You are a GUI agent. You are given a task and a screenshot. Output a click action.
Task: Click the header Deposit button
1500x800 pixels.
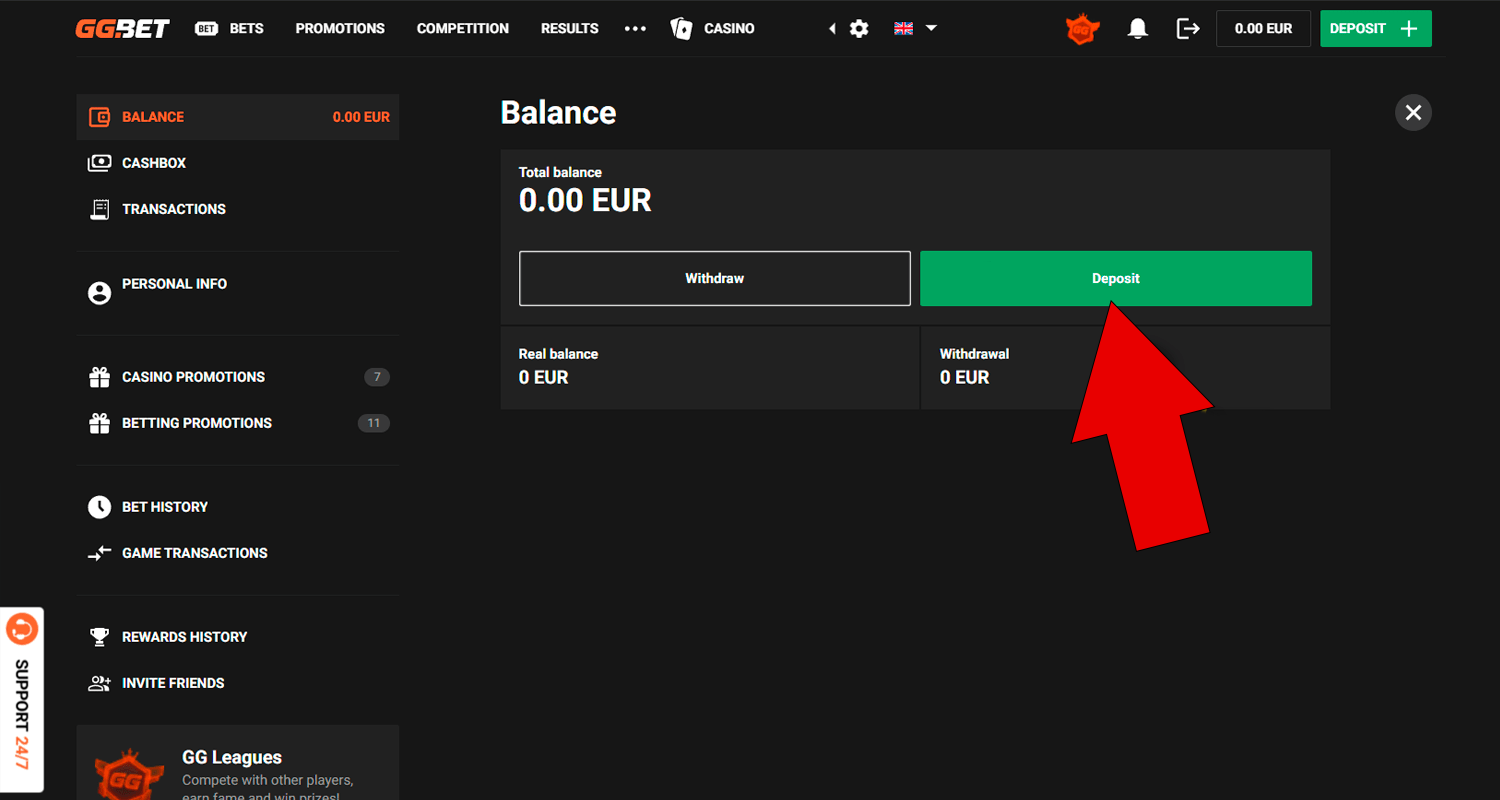[x=1376, y=28]
